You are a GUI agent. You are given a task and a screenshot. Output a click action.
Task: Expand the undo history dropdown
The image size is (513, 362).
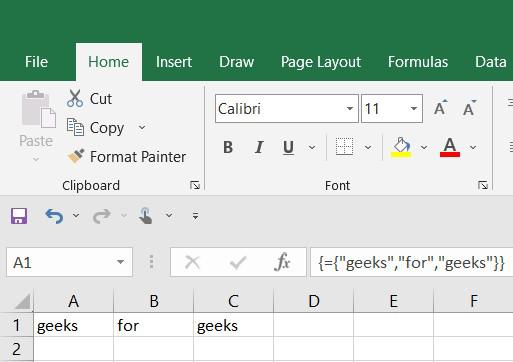click(x=76, y=216)
